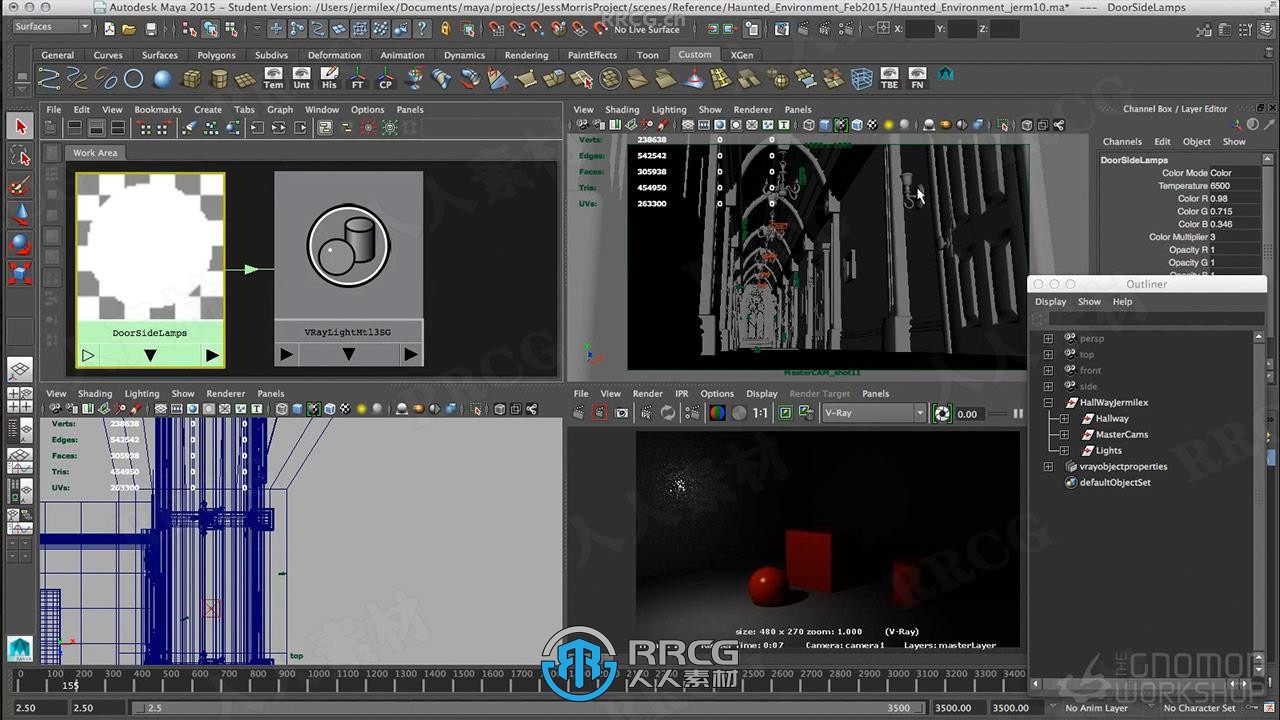Select the Work Area tab

tap(95, 153)
